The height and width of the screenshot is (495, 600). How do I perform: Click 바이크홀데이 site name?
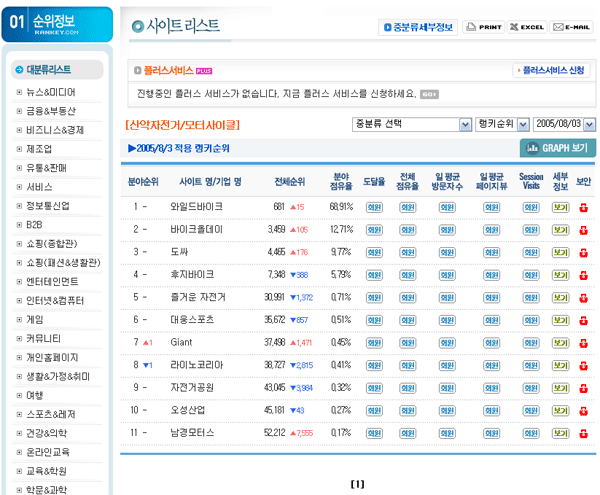click(x=196, y=230)
